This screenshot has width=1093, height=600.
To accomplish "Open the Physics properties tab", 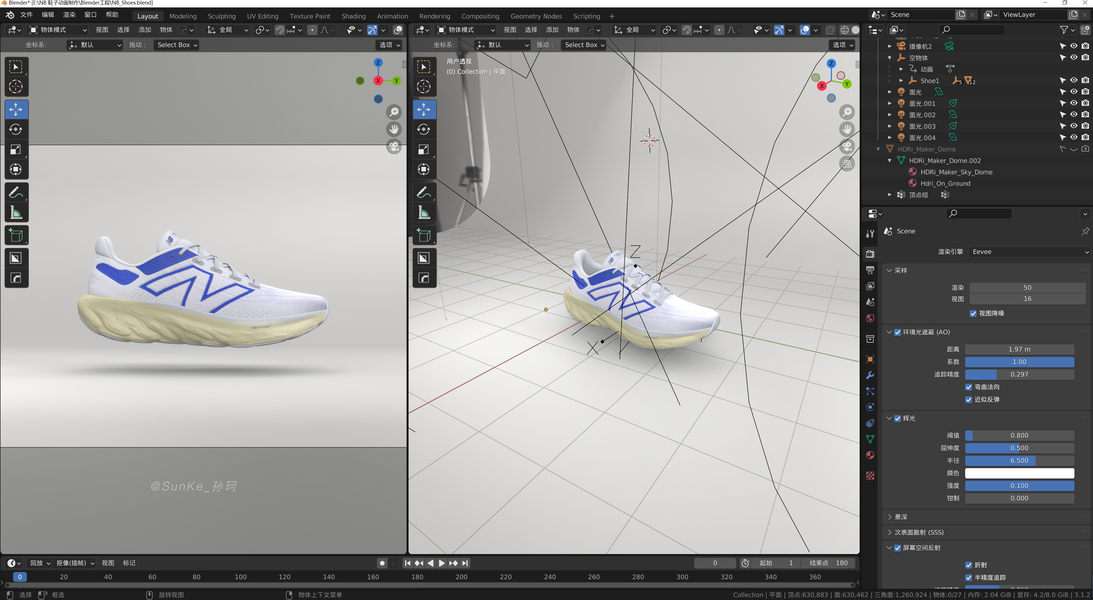I will point(870,407).
